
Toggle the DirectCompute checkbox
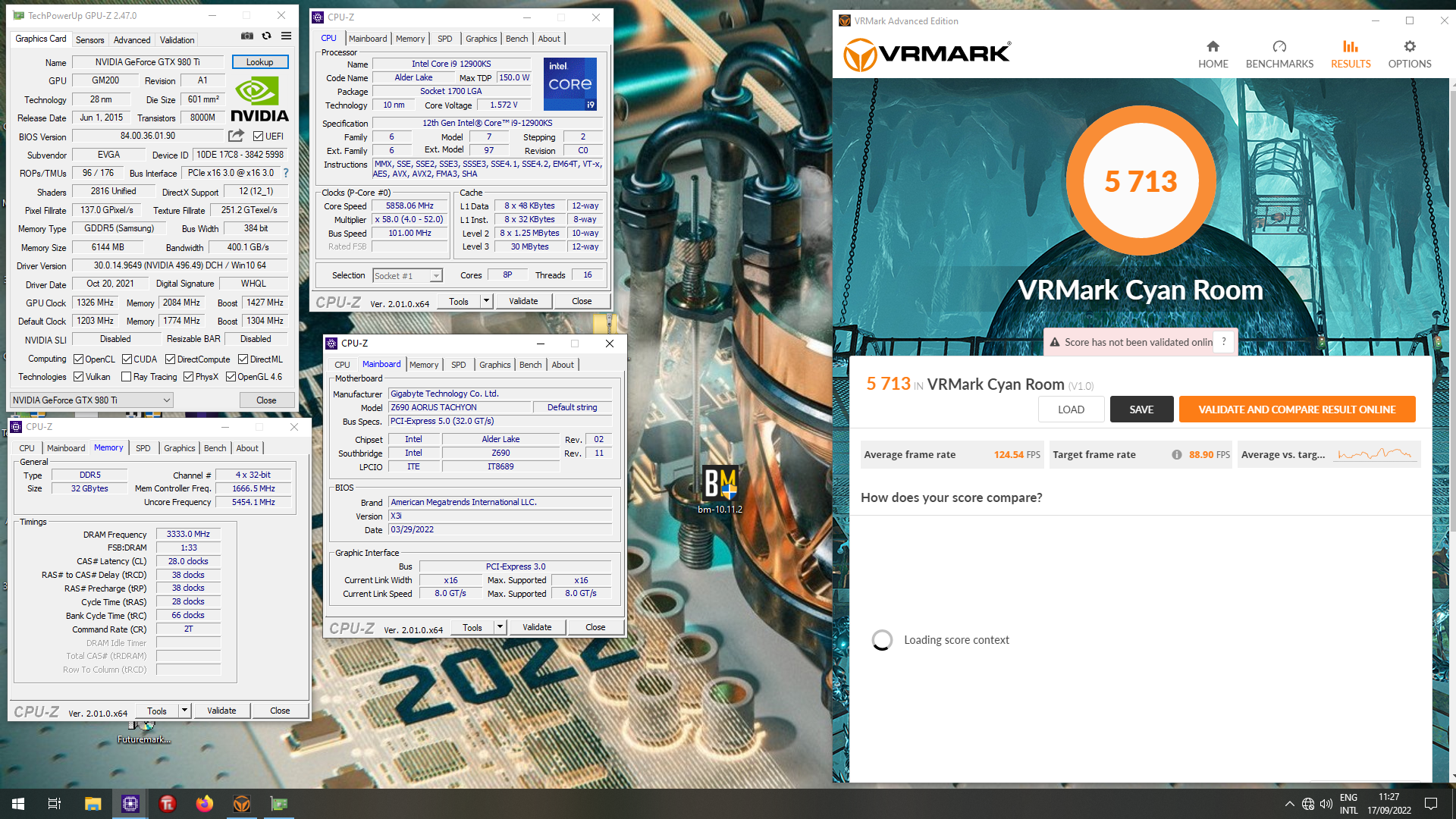click(170, 359)
